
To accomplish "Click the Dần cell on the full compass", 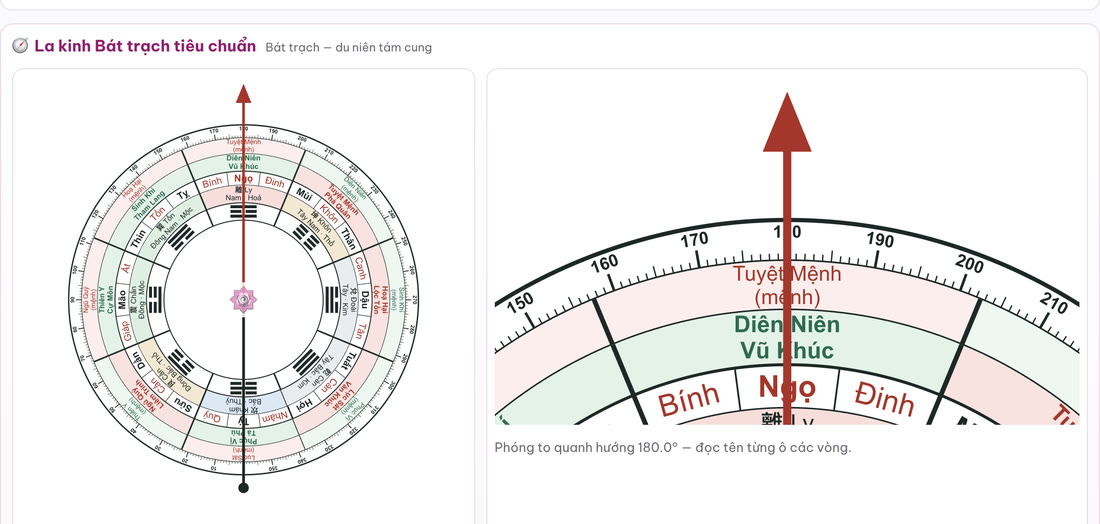I will tap(141, 361).
